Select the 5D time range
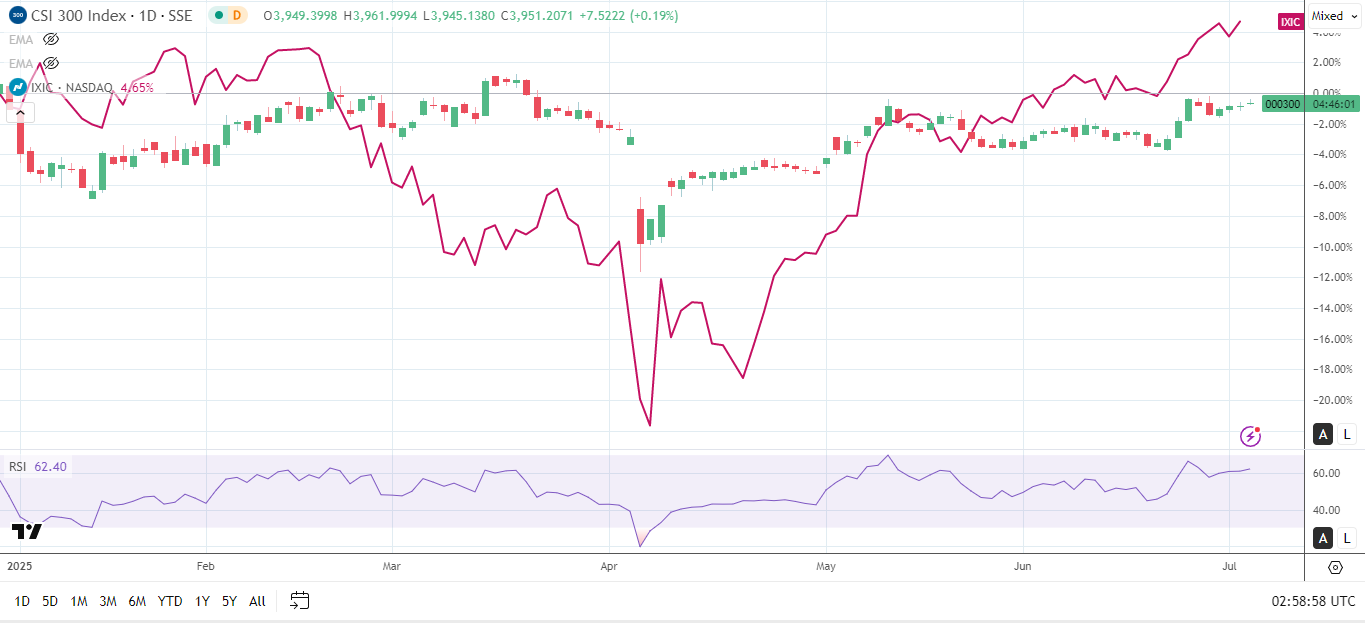The width and height of the screenshot is (1365, 623). point(50,601)
